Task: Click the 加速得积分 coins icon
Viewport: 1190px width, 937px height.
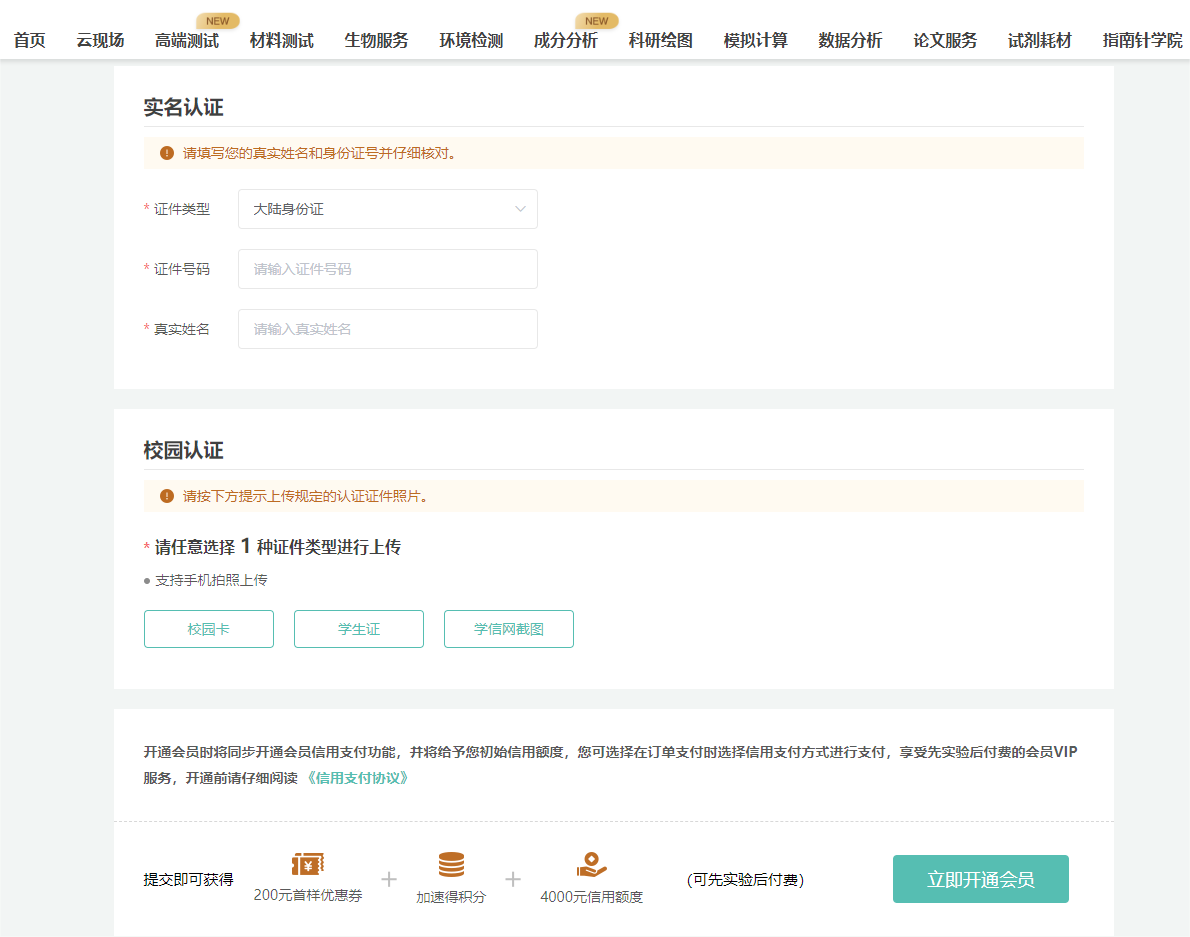Action: 451,862
